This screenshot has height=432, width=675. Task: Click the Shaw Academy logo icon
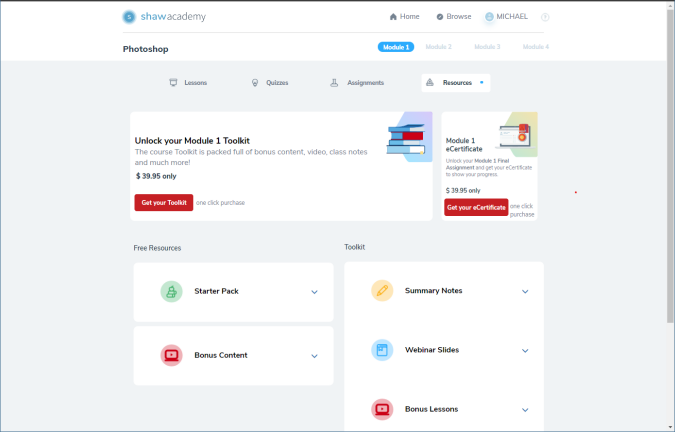point(129,17)
